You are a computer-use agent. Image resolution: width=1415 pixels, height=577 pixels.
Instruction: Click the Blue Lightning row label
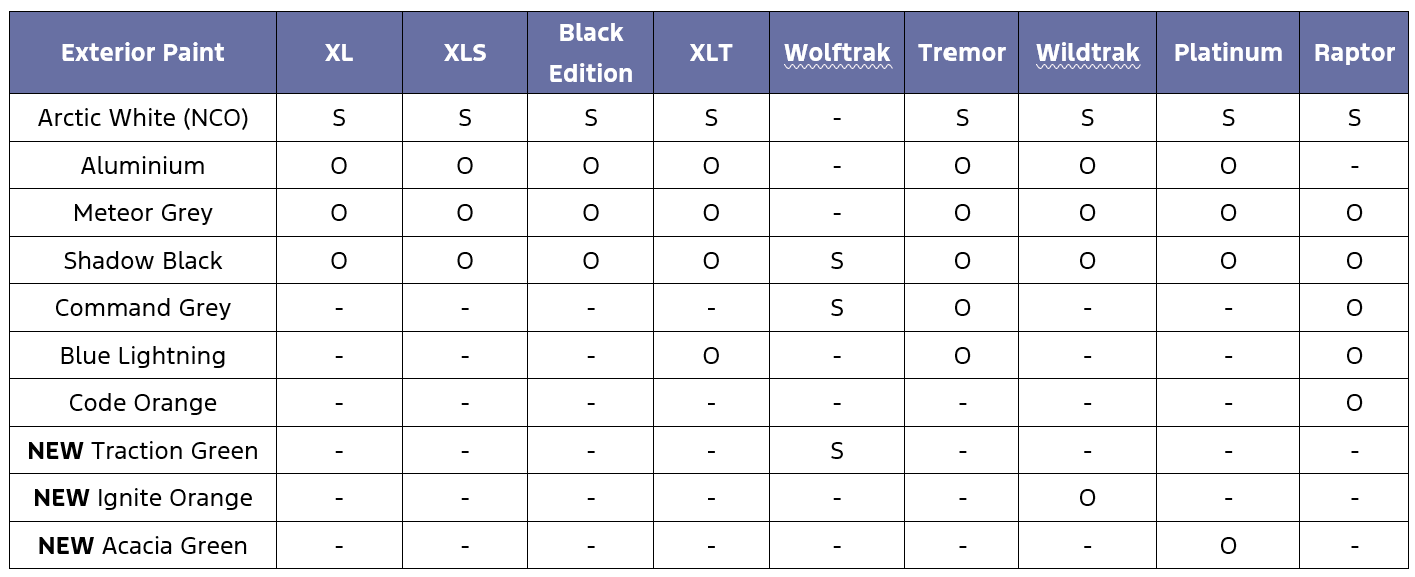tap(143, 356)
